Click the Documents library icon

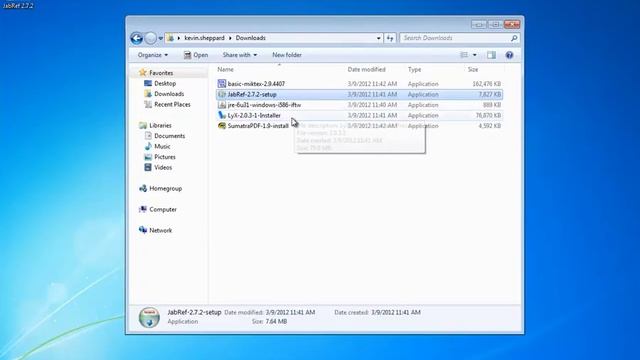pyautogui.click(x=148, y=136)
